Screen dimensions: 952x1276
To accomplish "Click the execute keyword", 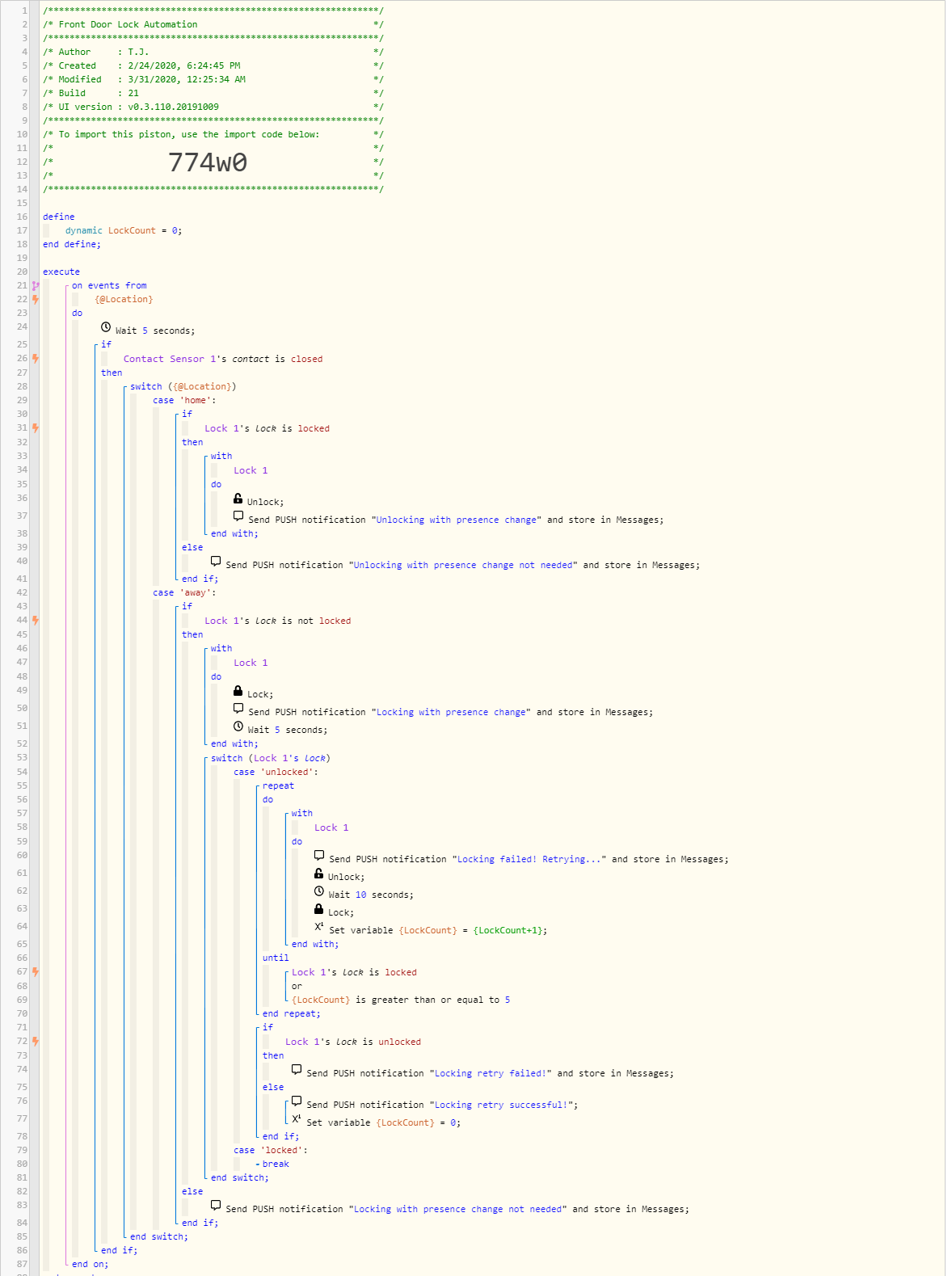I will [x=61, y=272].
